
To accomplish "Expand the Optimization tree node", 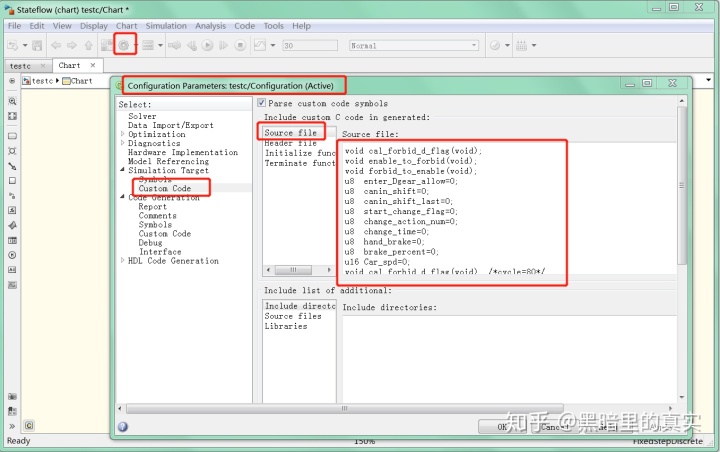I will [x=123, y=134].
